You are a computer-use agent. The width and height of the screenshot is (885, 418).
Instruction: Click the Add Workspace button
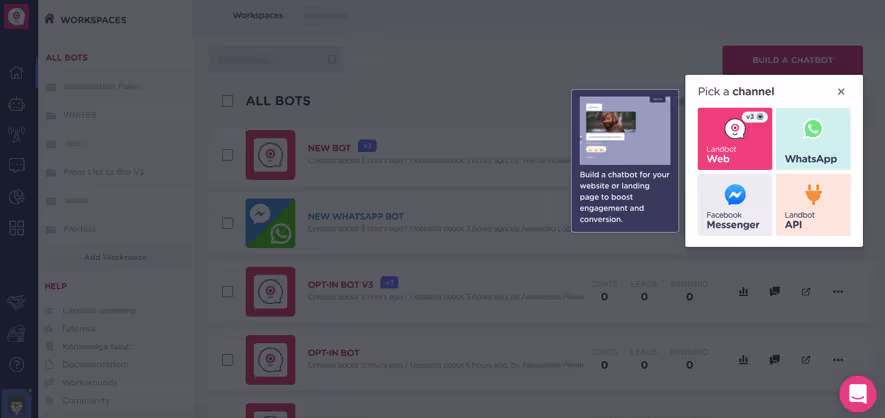click(115, 257)
